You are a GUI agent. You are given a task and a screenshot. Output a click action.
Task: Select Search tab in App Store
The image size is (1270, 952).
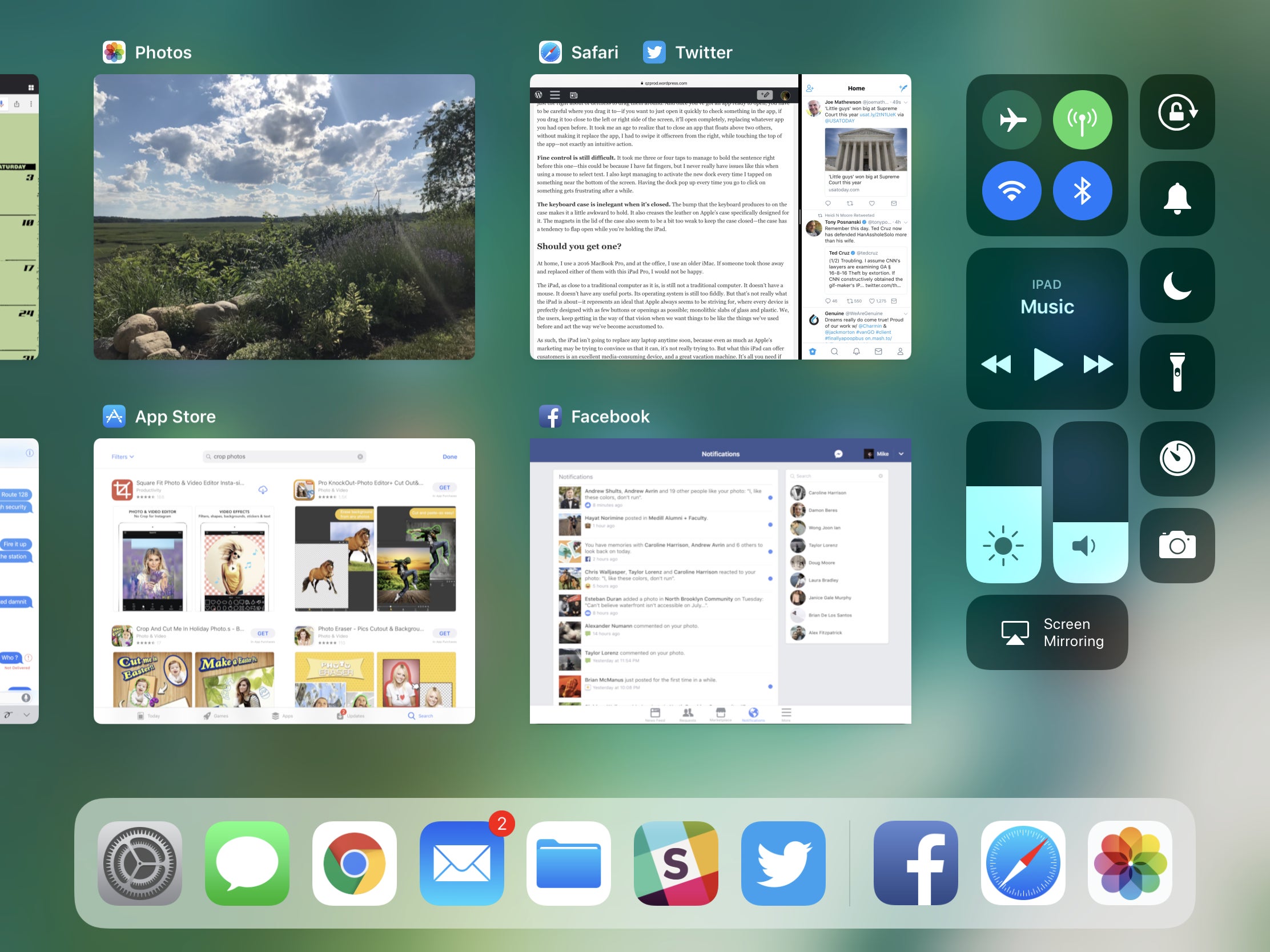420,716
